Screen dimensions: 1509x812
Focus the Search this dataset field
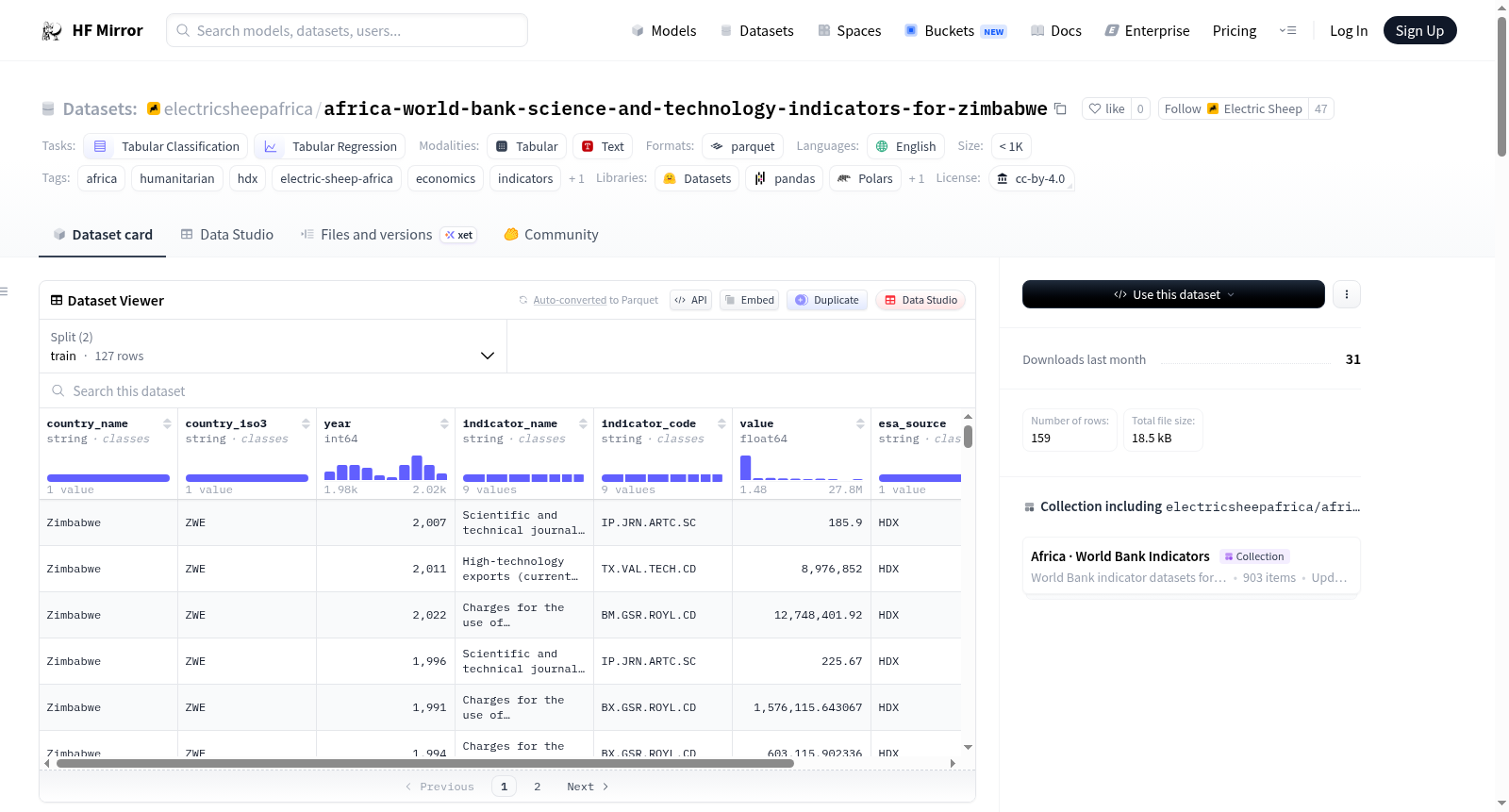pyautogui.click(x=507, y=390)
